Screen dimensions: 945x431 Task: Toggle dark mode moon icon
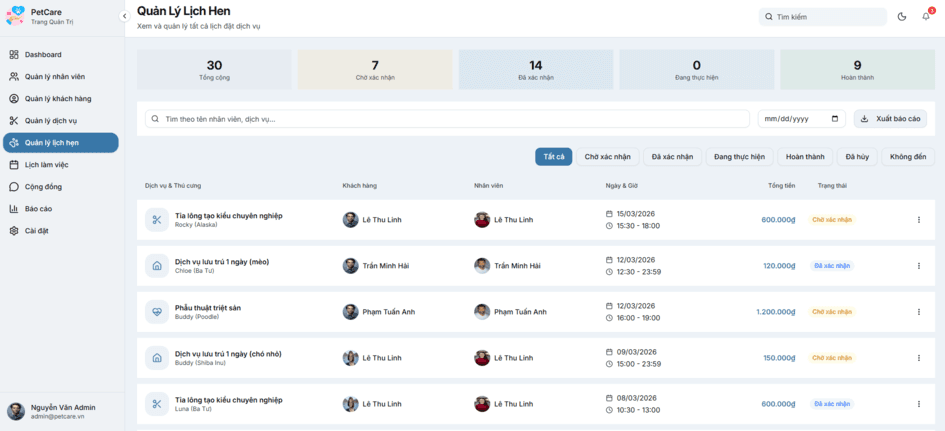(x=902, y=17)
